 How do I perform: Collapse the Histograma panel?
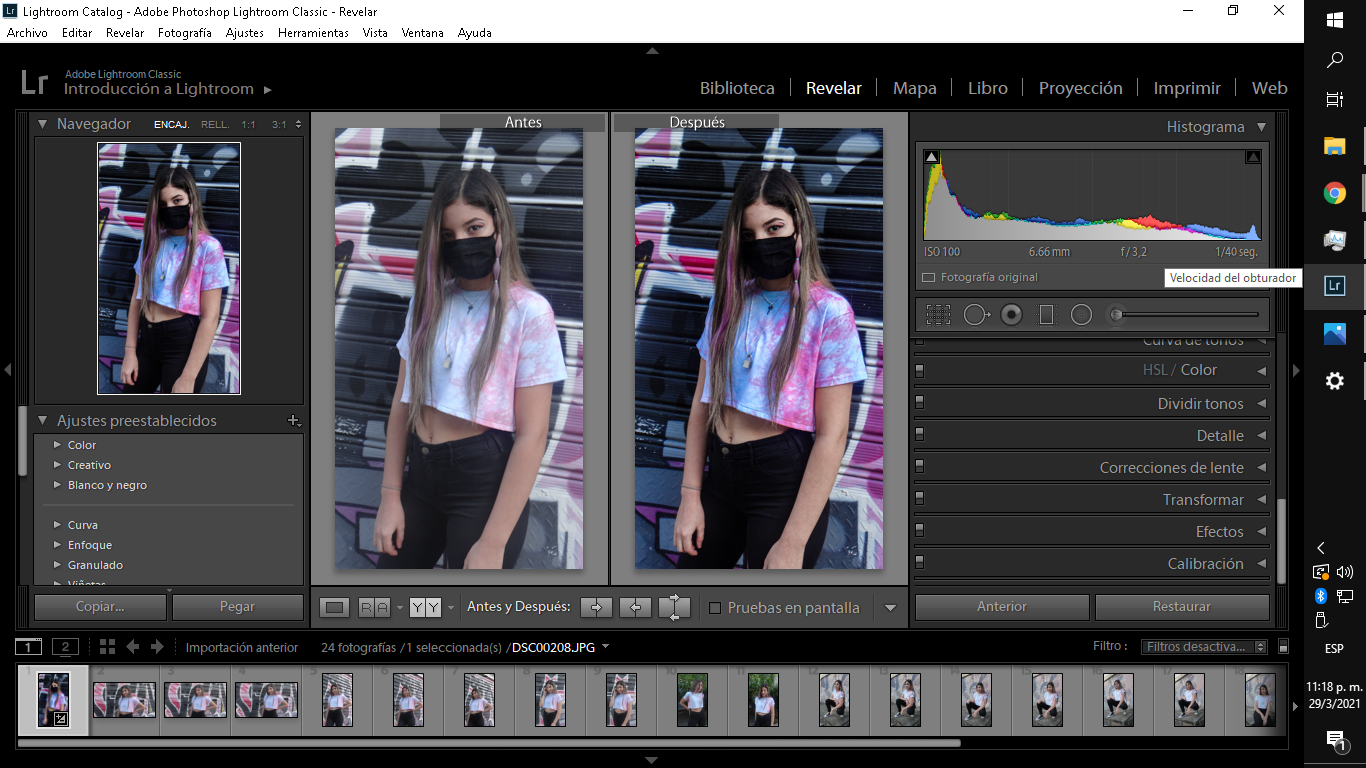point(1261,127)
